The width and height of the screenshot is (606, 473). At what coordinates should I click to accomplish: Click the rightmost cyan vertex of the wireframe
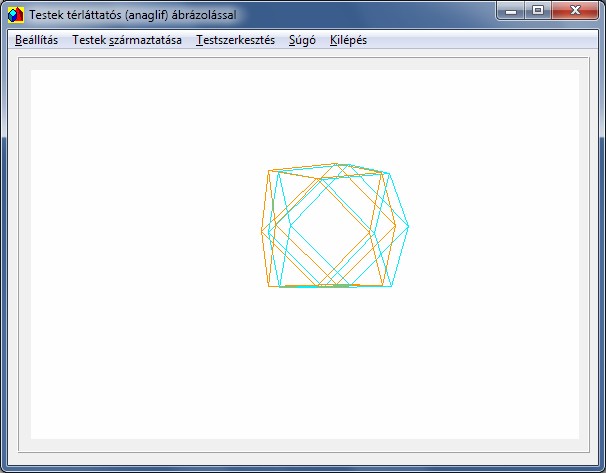click(x=408, y=226)
